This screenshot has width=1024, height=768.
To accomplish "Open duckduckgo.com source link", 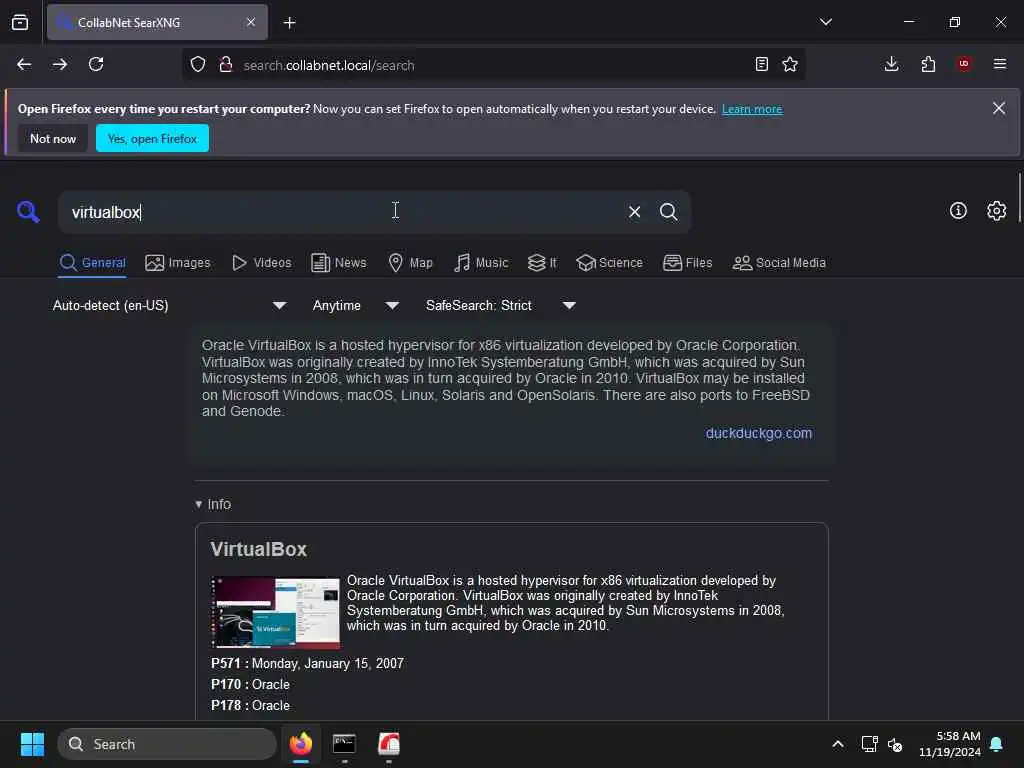I will pyautogui.click(x=758, y=433).
